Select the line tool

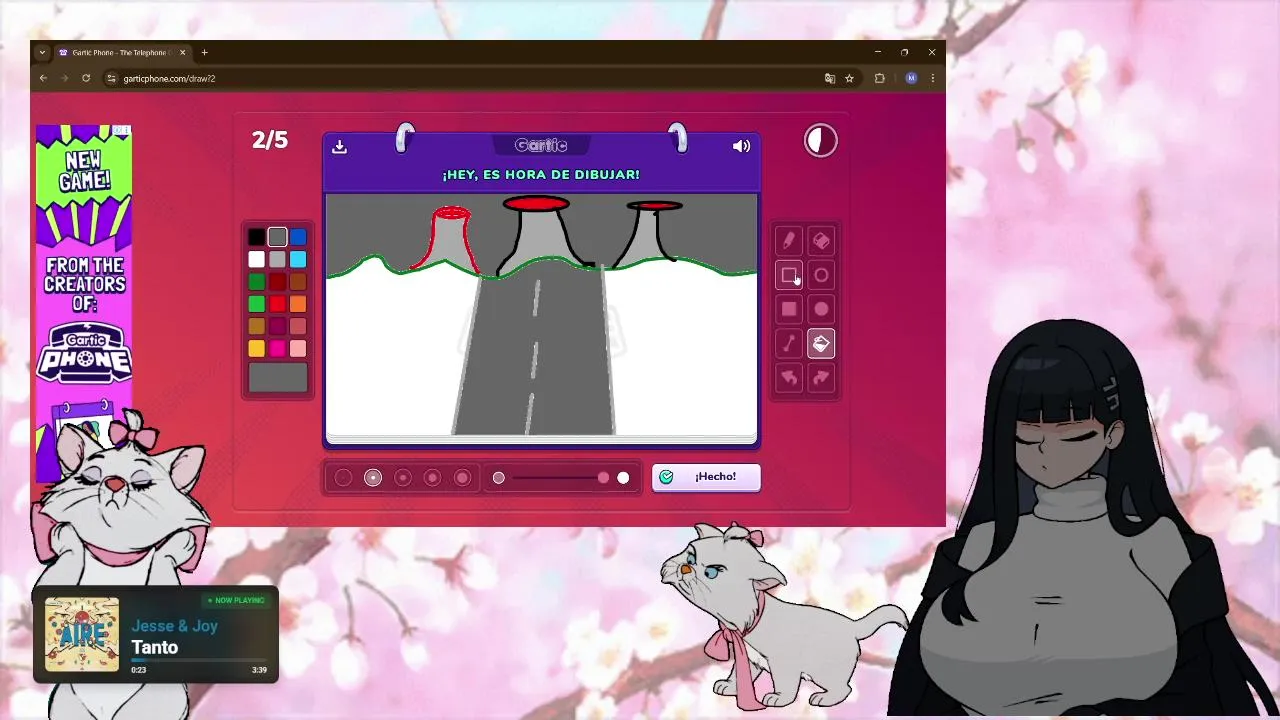point(789,343)
